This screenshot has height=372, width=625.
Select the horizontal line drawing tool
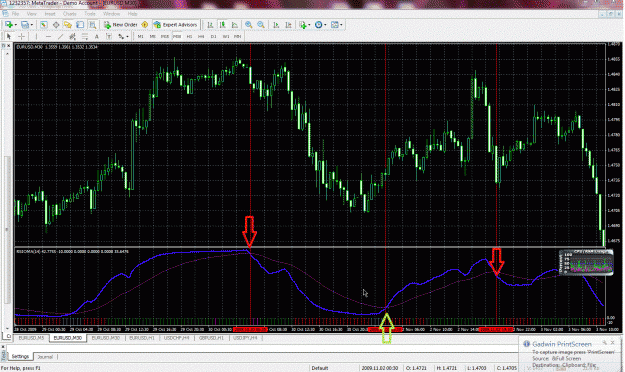coord(48,37)
